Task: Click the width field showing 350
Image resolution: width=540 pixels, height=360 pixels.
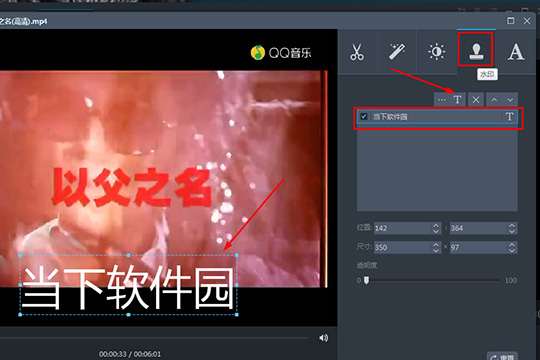Action: tap(402, 247)
